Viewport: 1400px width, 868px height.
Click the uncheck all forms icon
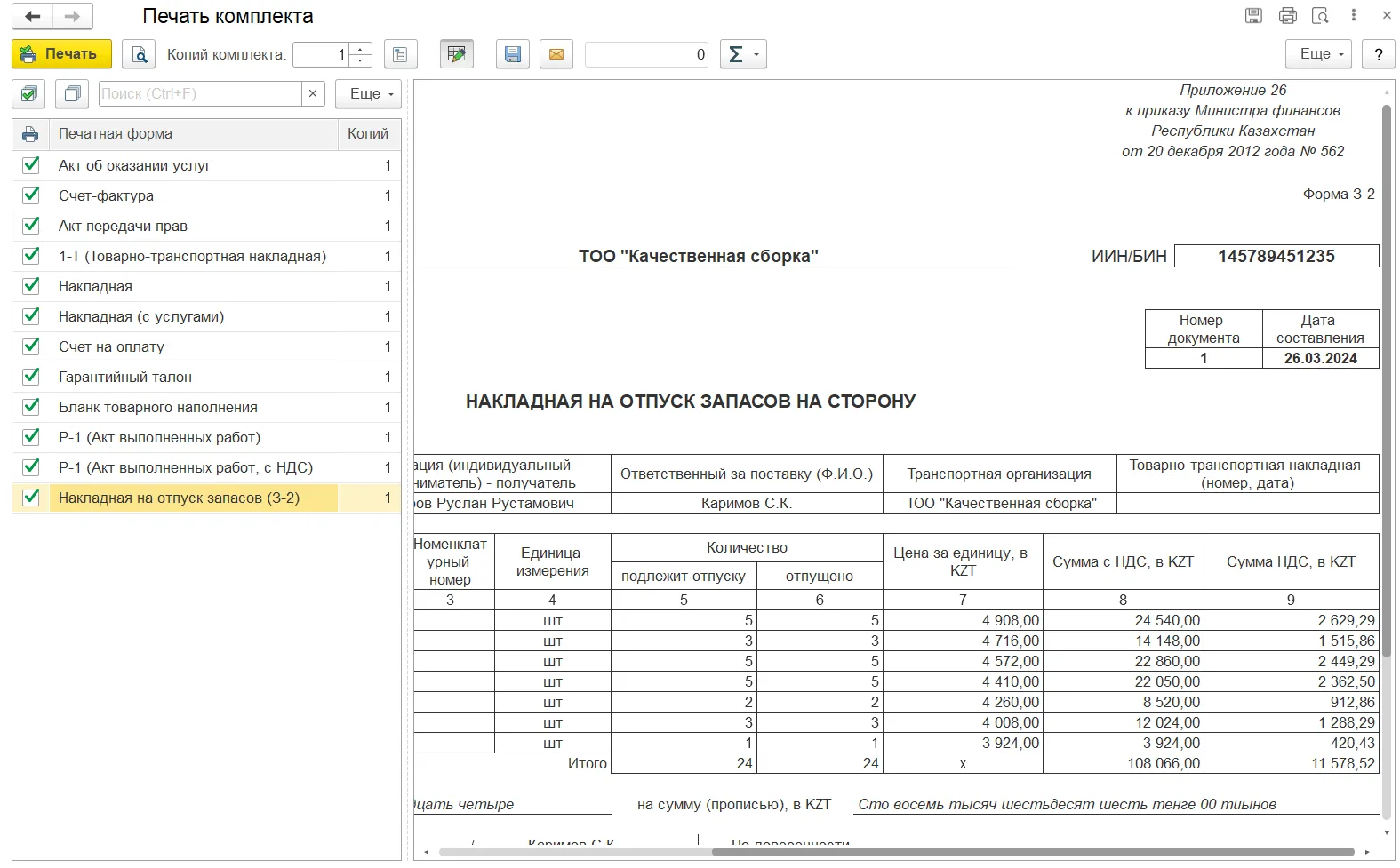click(x=72, y=93)
